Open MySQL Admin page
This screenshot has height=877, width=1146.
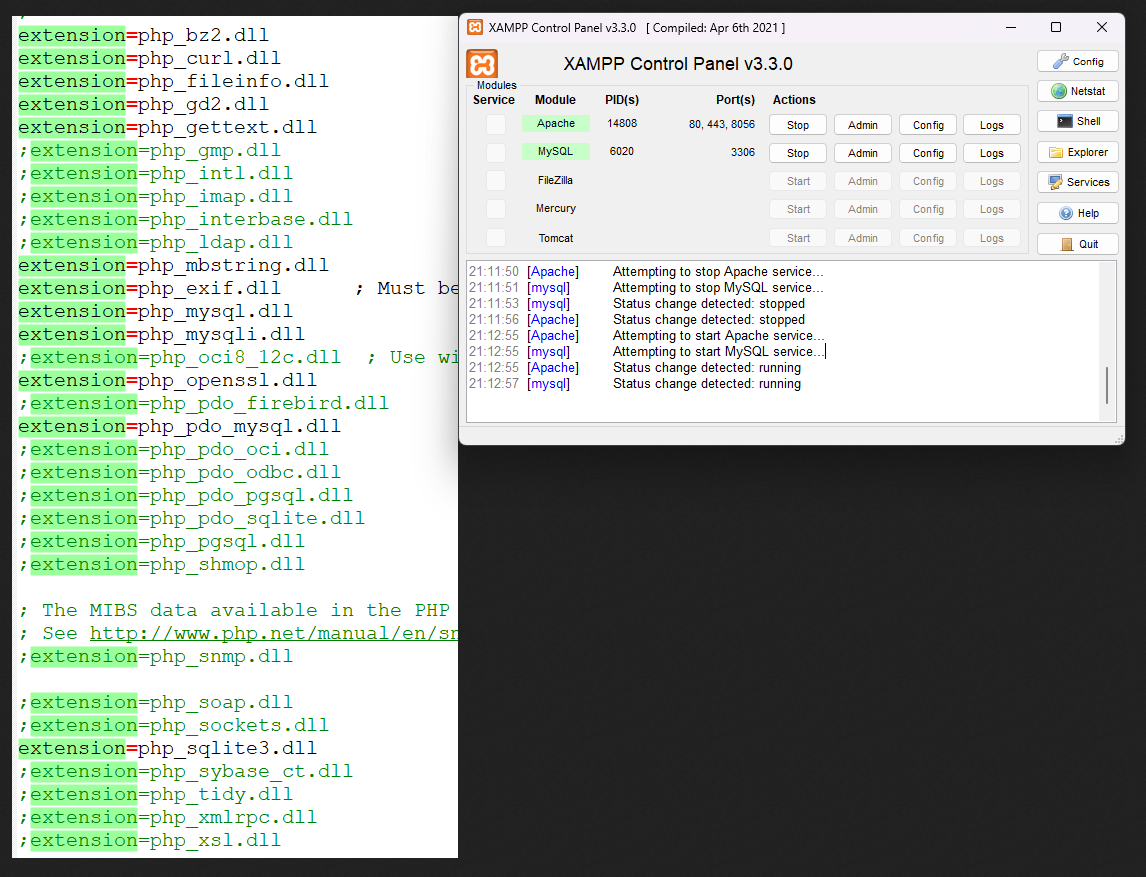tap(862, 153)
